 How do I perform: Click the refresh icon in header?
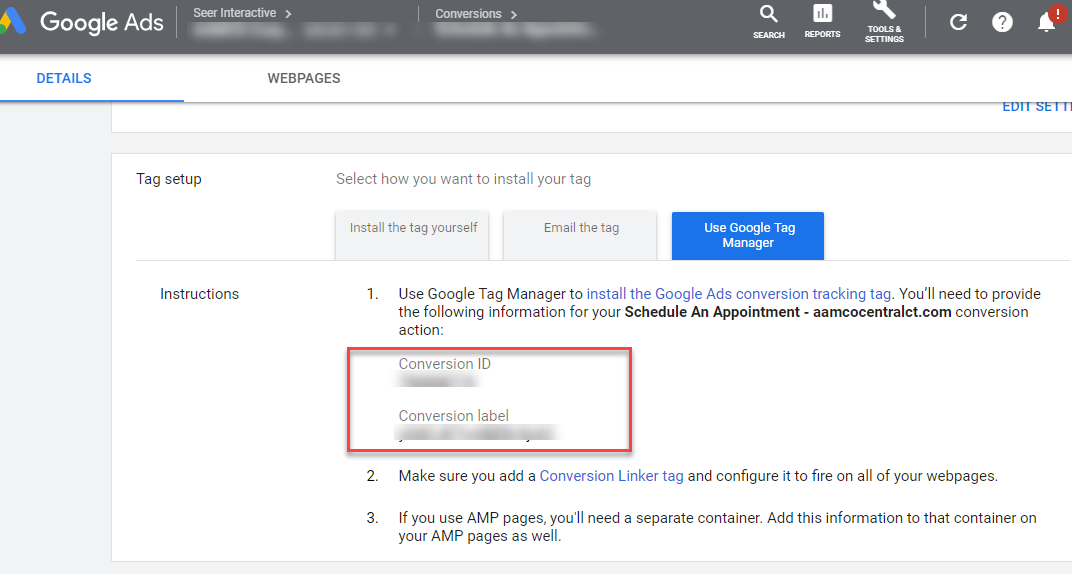coord(958,22)
